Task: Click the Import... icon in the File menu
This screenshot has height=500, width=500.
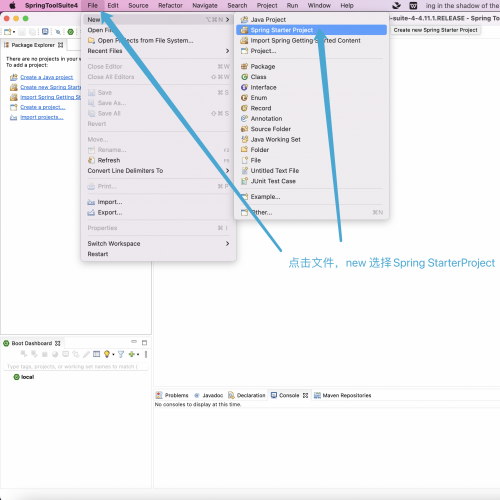Action: (91, 202)
